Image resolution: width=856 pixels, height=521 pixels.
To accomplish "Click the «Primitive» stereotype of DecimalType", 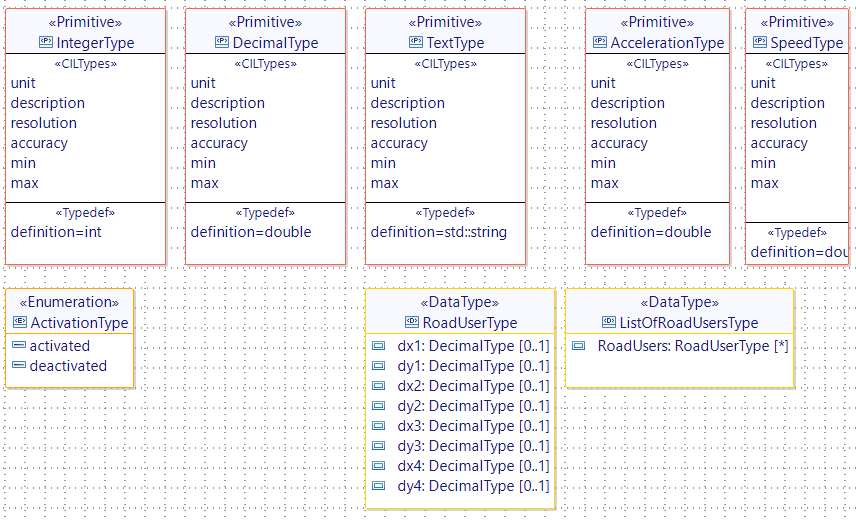I will tap(265, 22).
